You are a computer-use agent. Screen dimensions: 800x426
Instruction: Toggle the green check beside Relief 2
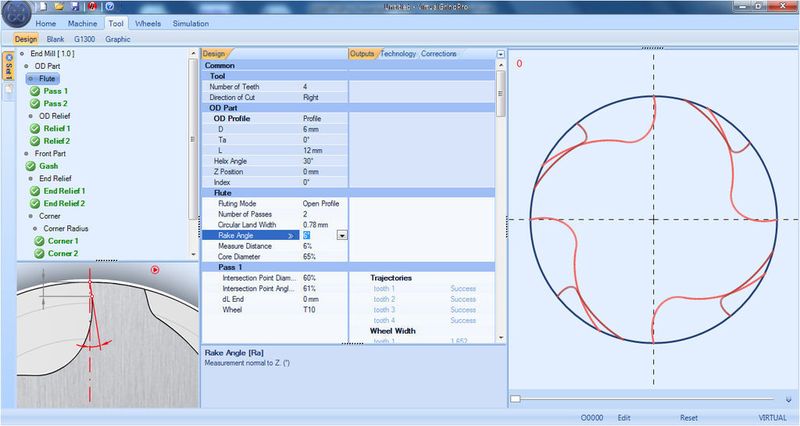pos(35,141)
